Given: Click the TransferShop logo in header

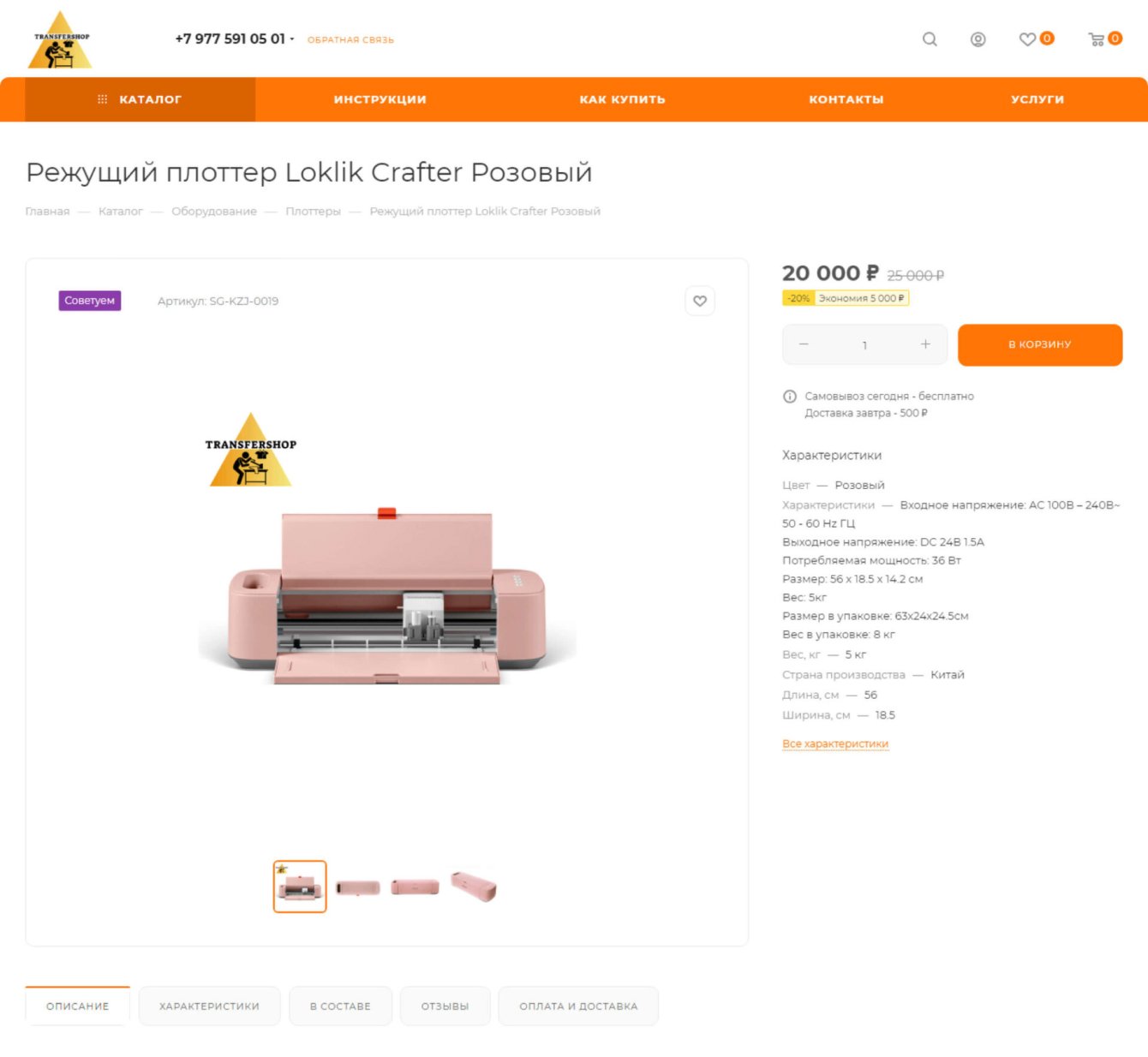Looking at the screenshot, I should pos(61,40).
